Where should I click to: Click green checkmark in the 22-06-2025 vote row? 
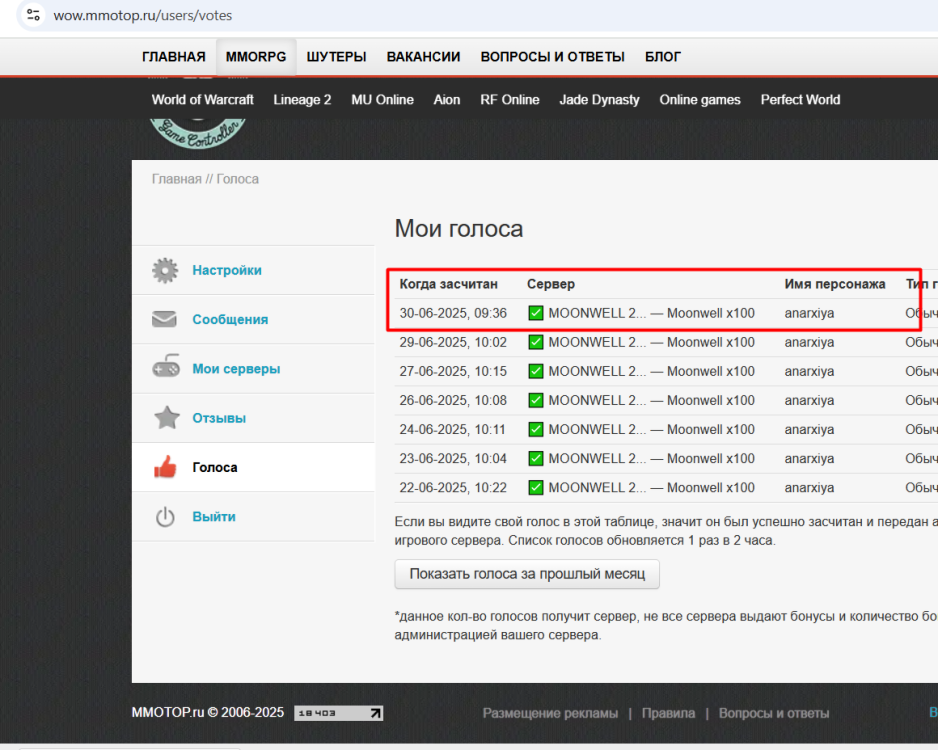coord(536,488)
